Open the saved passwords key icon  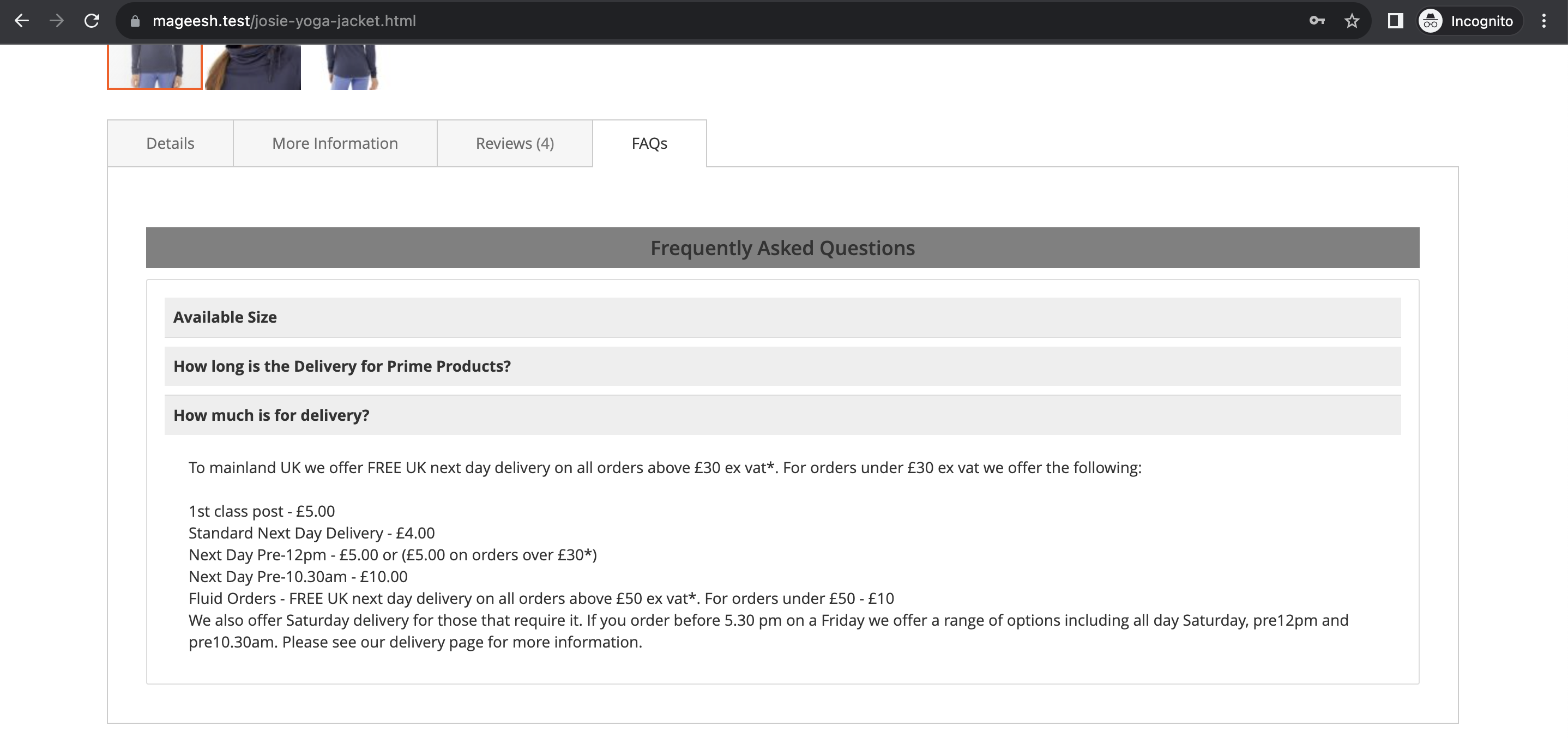1317,21
